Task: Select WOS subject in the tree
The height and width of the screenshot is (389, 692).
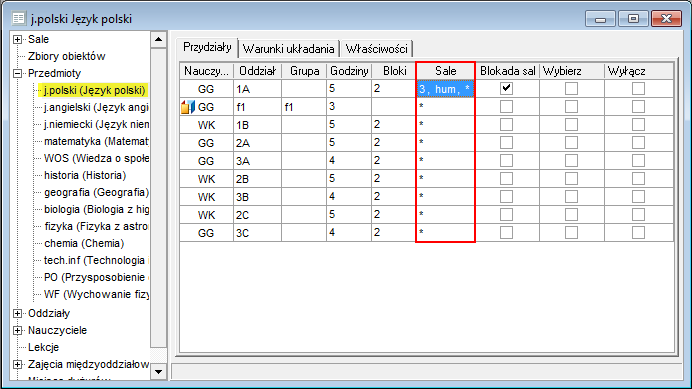Action: (96, 159)
